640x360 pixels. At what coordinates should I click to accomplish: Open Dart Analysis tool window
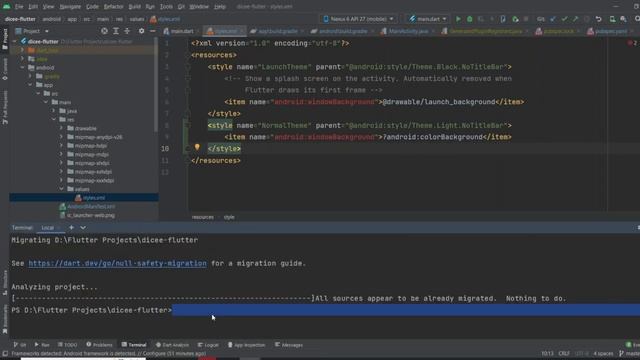tap(172, 345)
